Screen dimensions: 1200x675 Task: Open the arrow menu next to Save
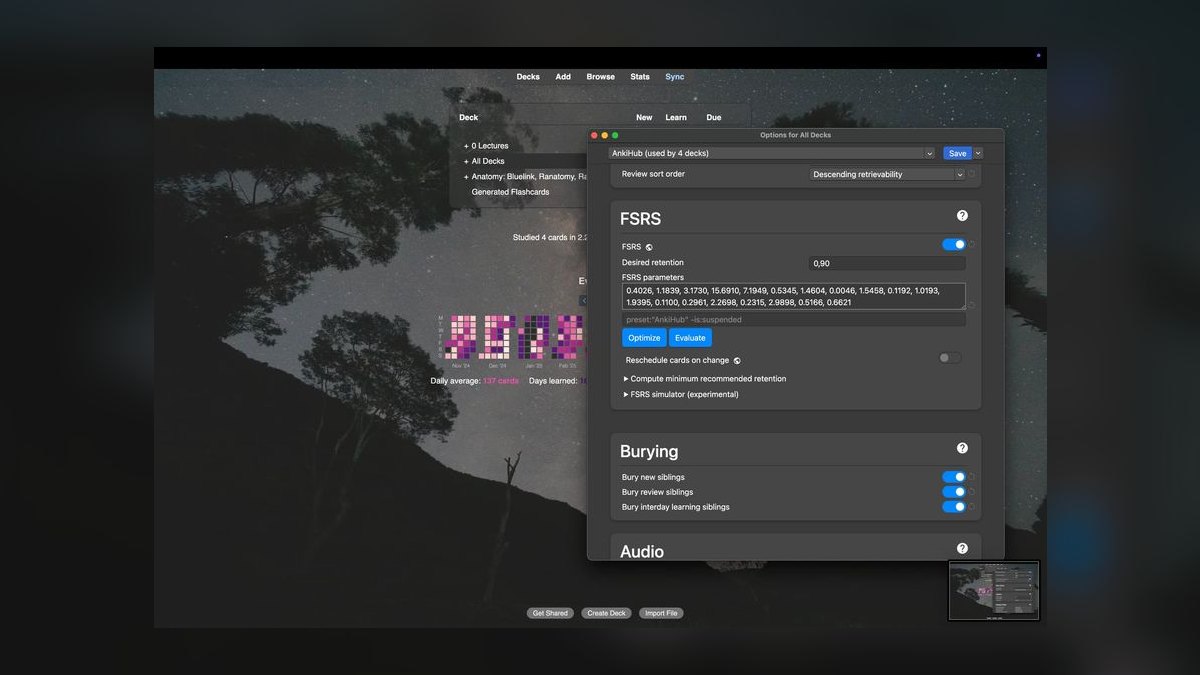pyautogui.click(x=978, y=153)
